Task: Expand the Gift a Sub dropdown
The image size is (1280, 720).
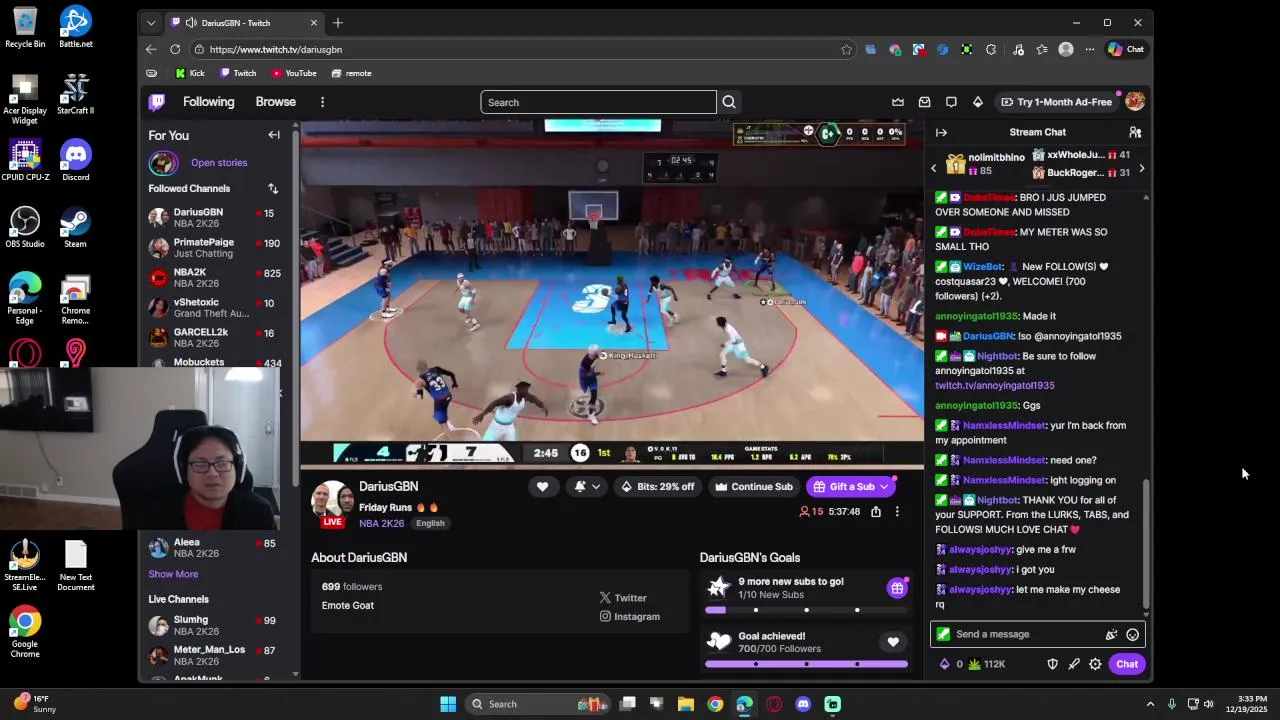Action: pyautogui.click(x=884, y=487)
